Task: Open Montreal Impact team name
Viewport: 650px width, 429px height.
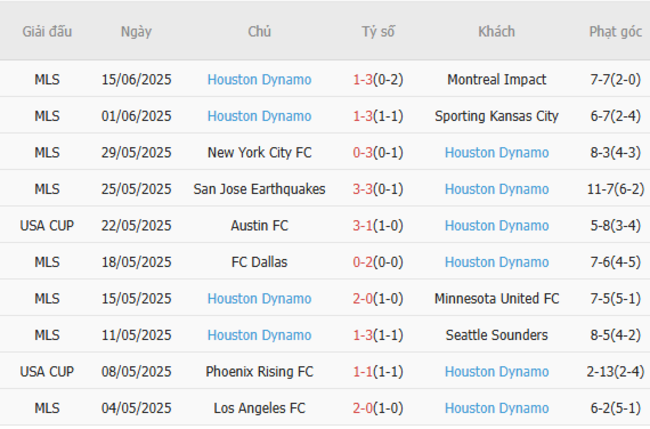Action: 496,80
